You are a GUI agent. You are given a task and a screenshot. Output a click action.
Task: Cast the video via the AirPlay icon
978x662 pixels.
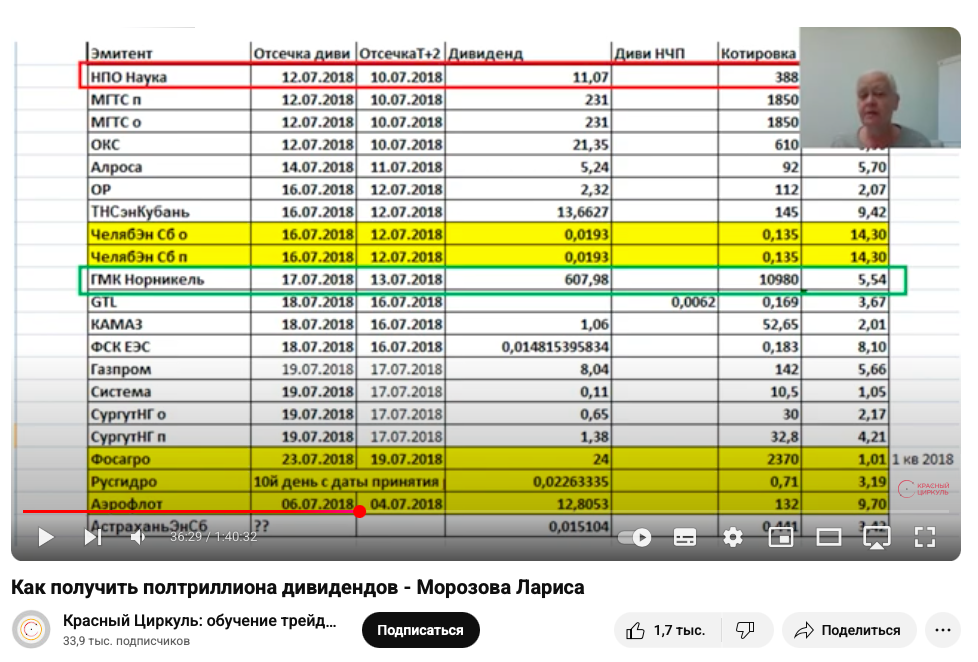click(876, 537)
